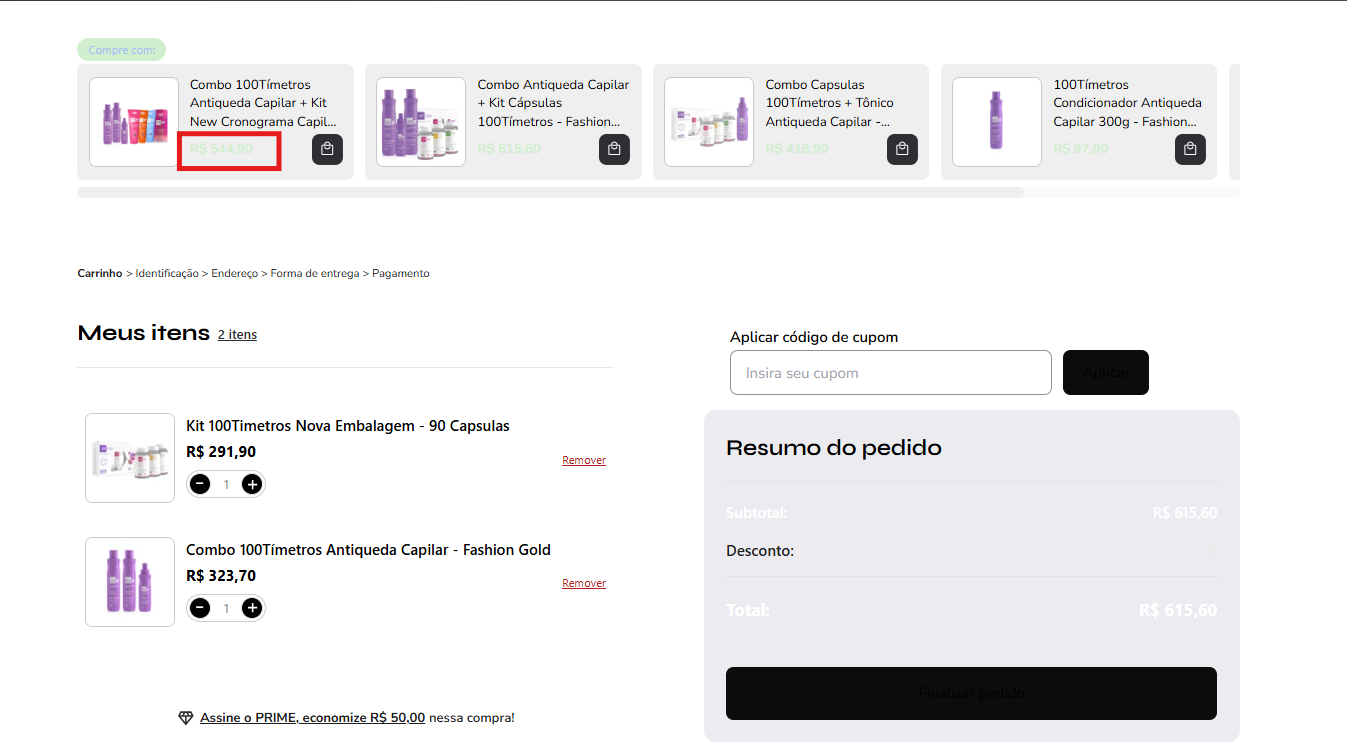This screenshot has width=1347, height=750.
Task: Increase quantity of Combo 100Tímetros Antiqueda Capilar
Action: (x=252, y=608)
